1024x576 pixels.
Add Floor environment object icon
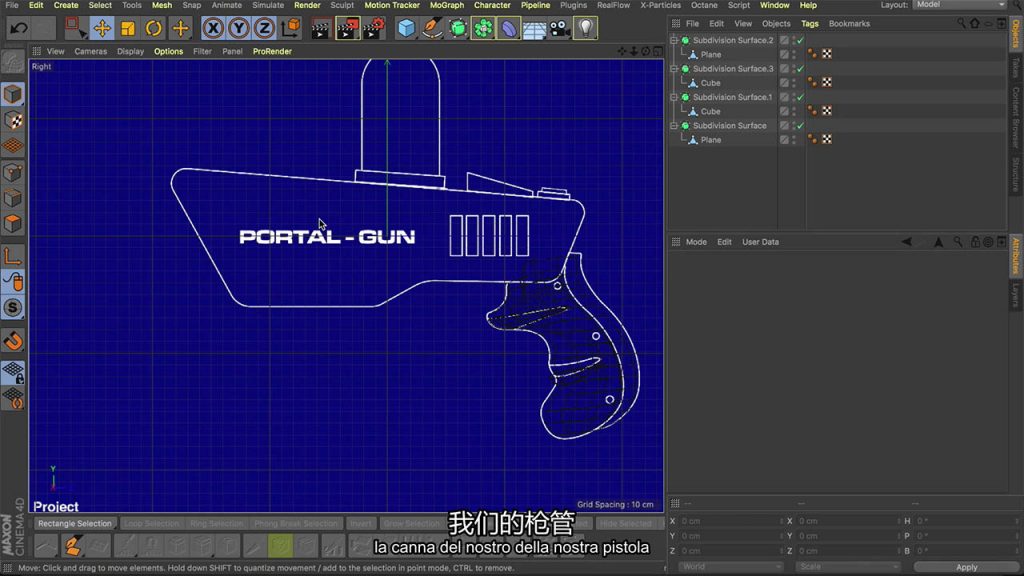pyautogui.click(x=534, y=28)
